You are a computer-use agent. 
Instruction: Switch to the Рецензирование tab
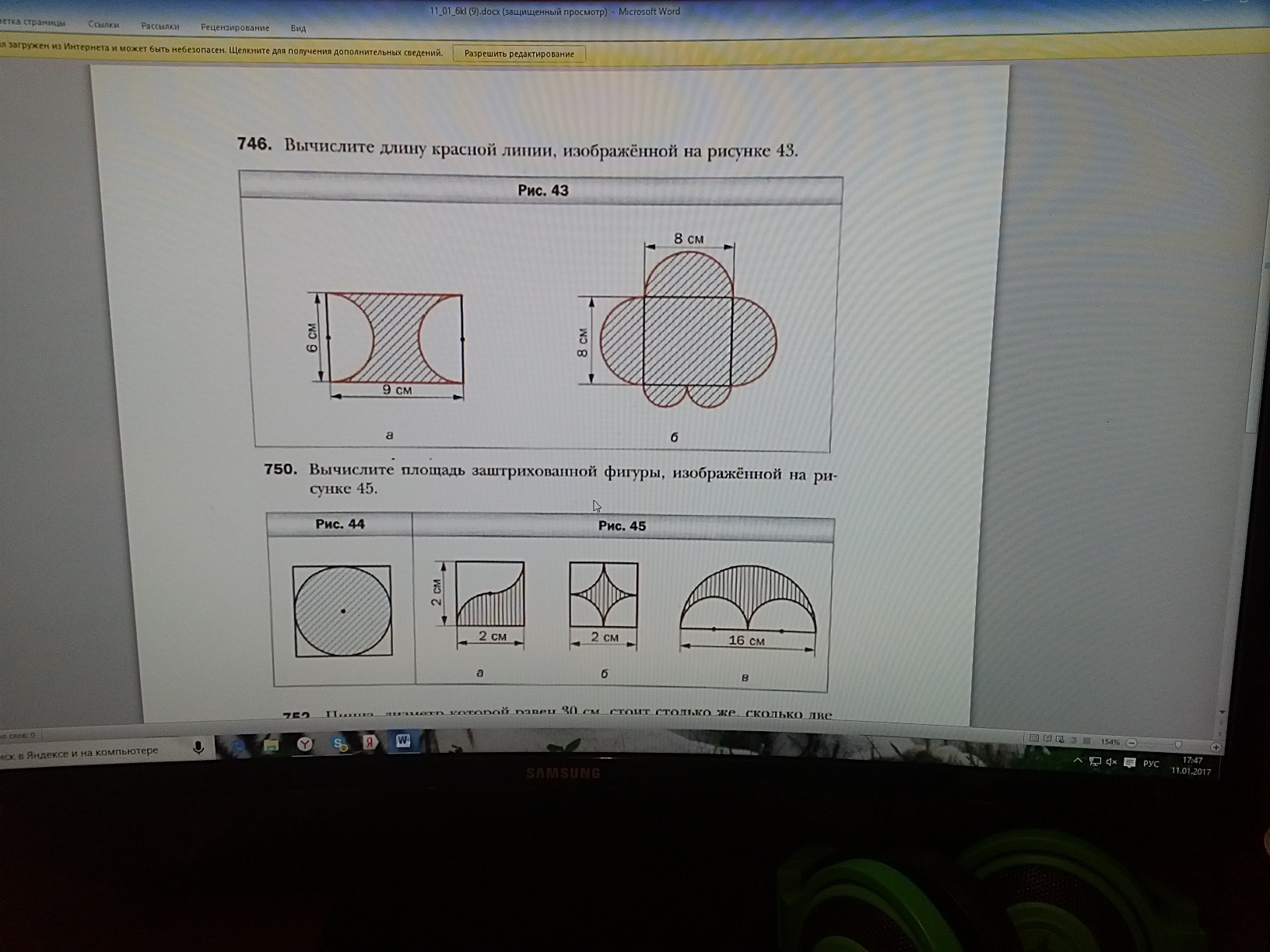click(x=235, y=28)
